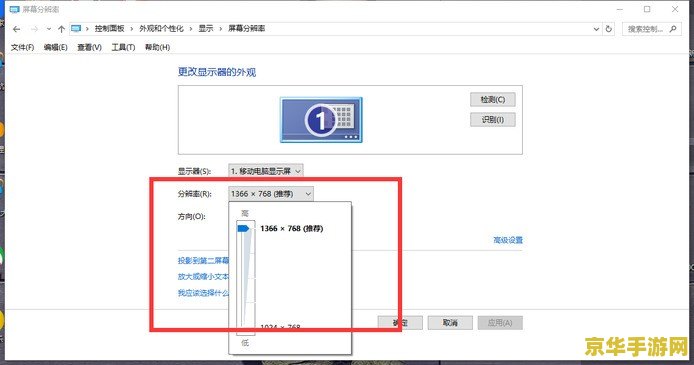
Task: Open 分辨率(R) resolution dropdown
Action: [x=271, y=194]
